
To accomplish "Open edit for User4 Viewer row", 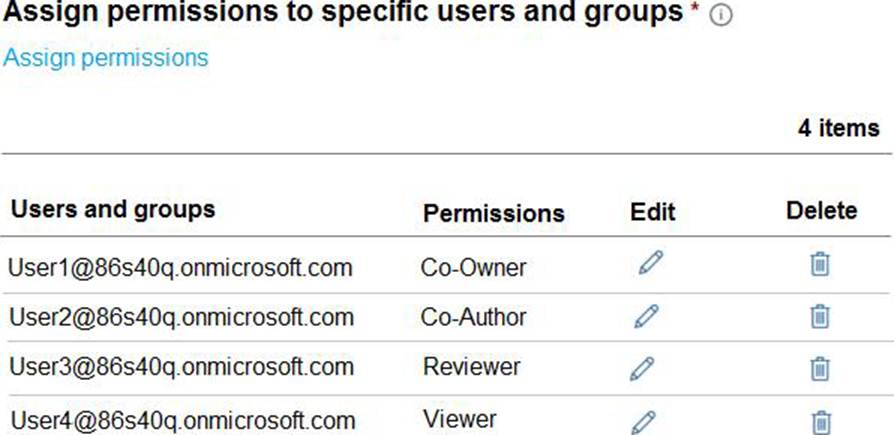I will tap(644, 421).
